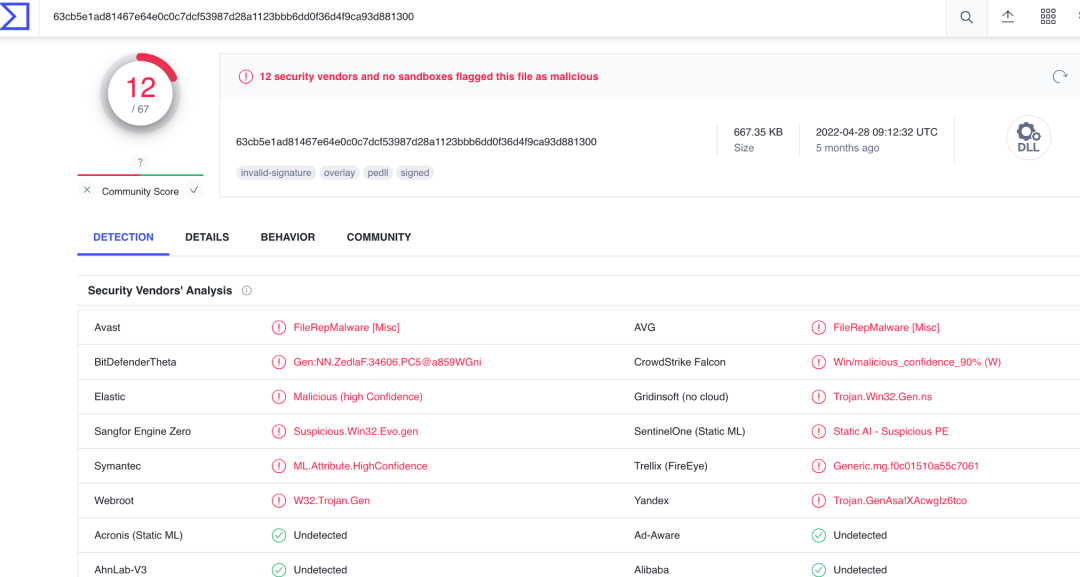Click the signed tag
1080x577 pixels.
click(x=415, y=173)
